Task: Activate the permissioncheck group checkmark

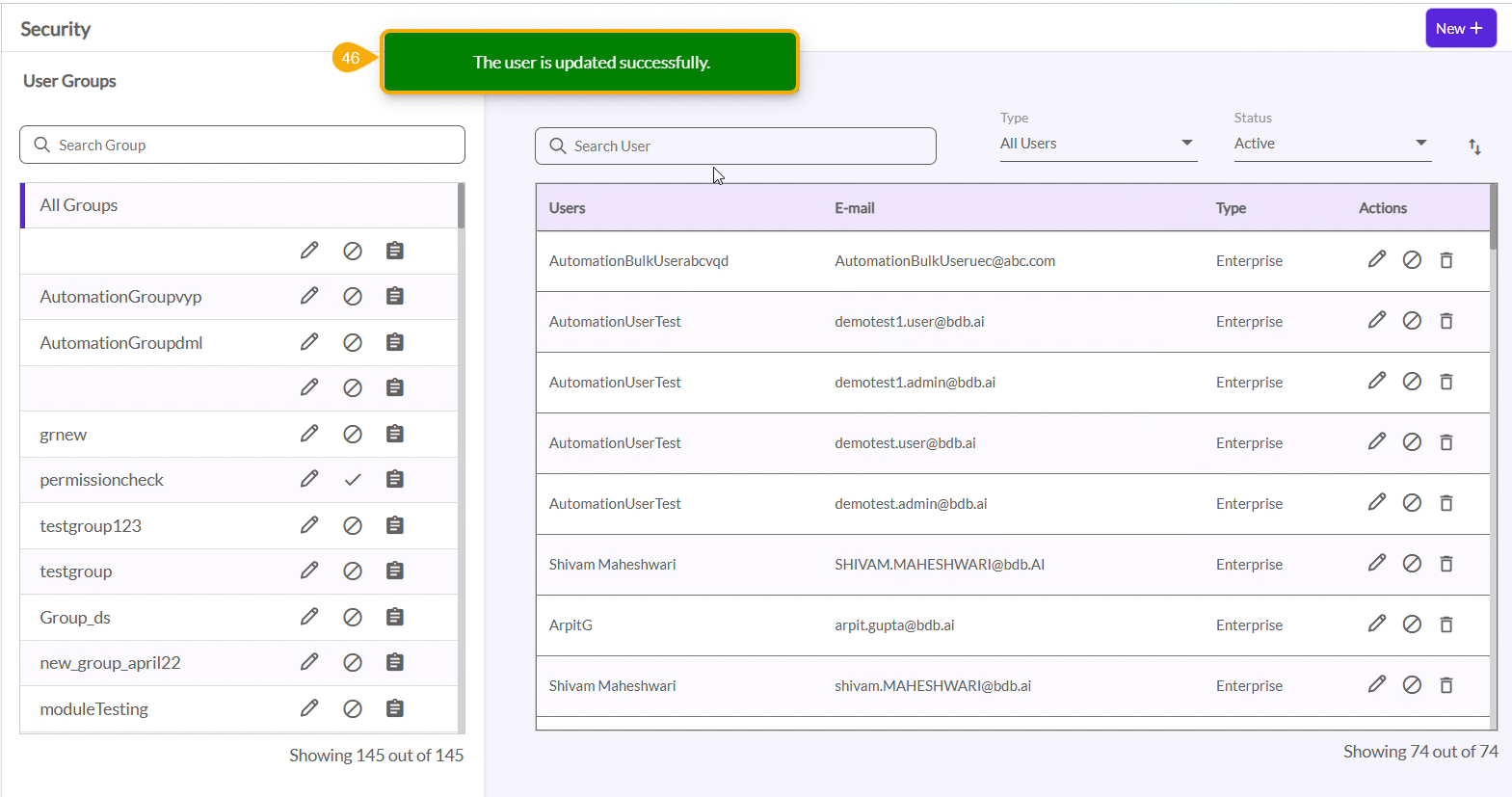Action: pos(353,480)
